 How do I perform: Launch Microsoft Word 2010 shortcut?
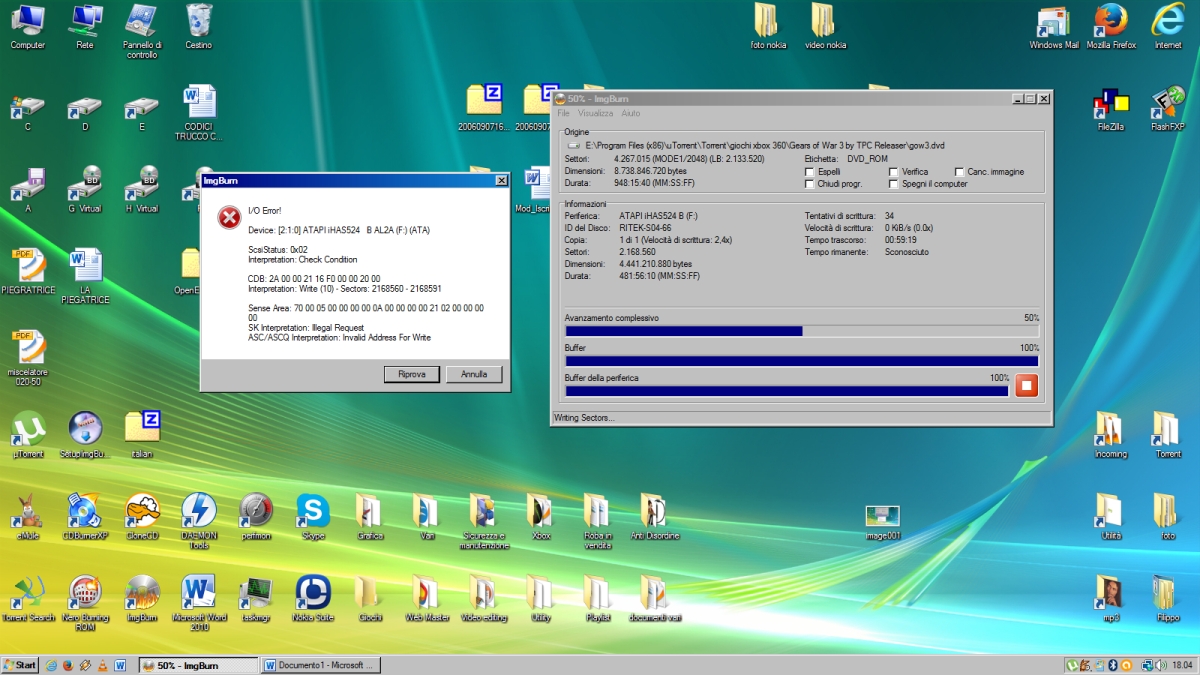pyautogui.click(x=198, y=603)
